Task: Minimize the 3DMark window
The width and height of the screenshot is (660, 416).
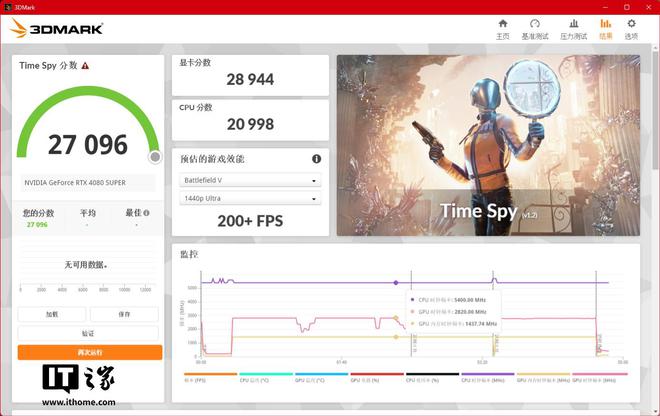Action: (605, 7)
